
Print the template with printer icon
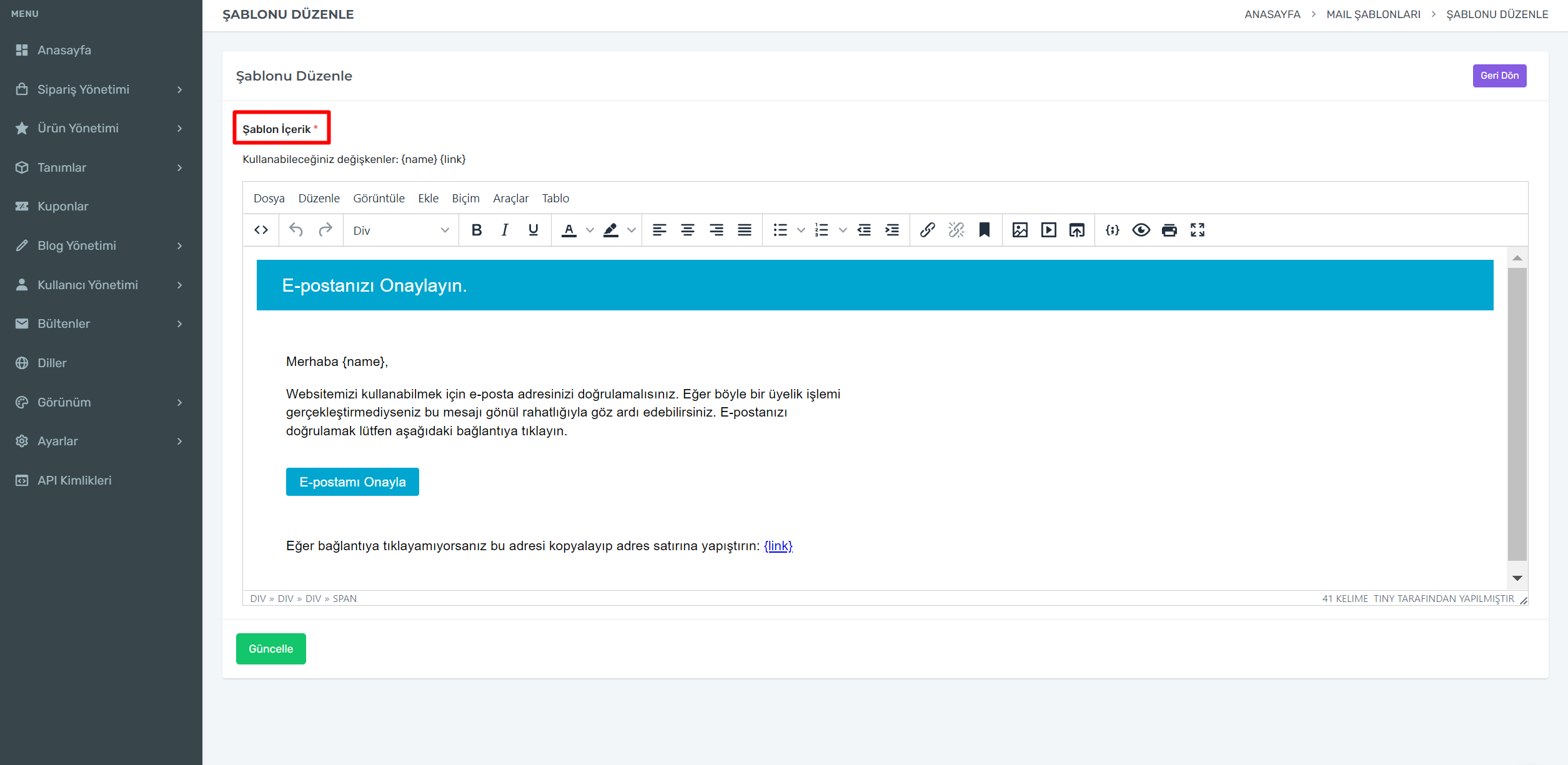[1169, 230]
